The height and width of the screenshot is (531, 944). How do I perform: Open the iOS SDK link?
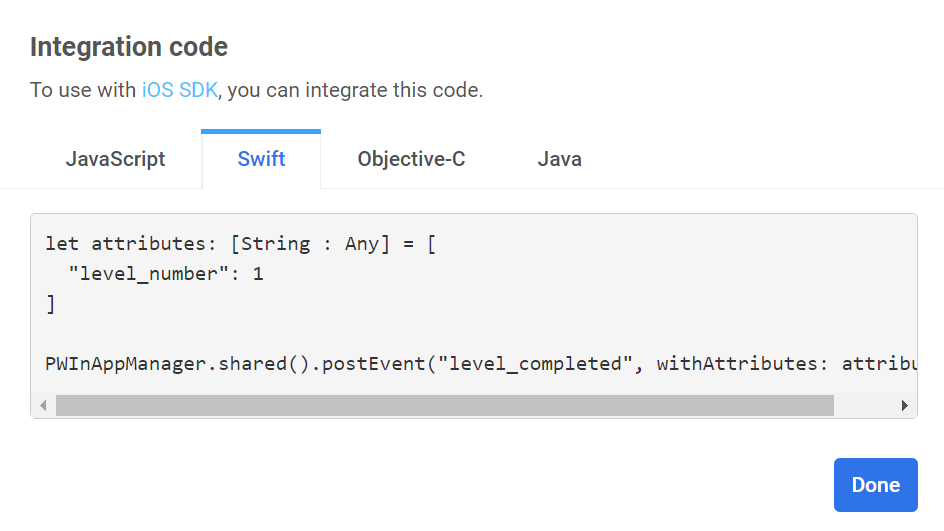(x=179, y=90)
